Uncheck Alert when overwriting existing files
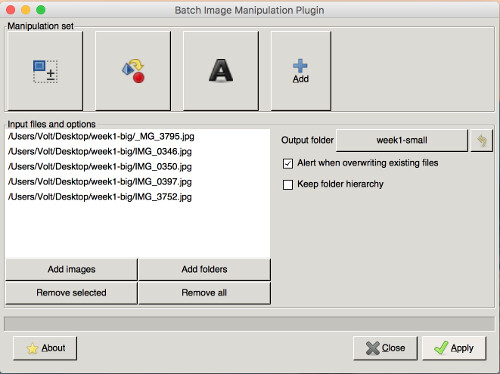The width and height of the screenshot is (500, 374). click(x=288, y=164)
